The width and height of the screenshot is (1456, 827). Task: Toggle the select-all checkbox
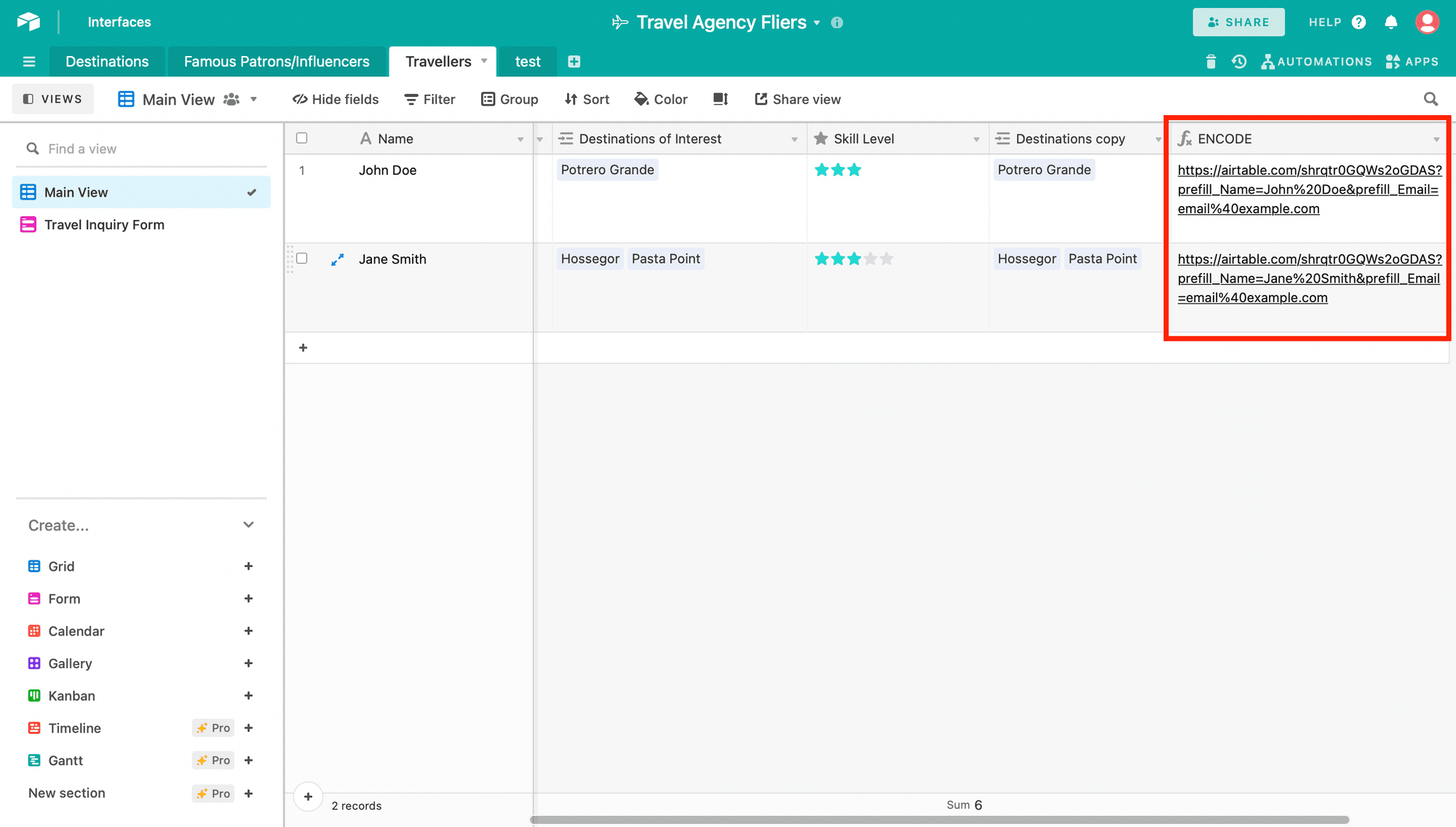[303, 138]
